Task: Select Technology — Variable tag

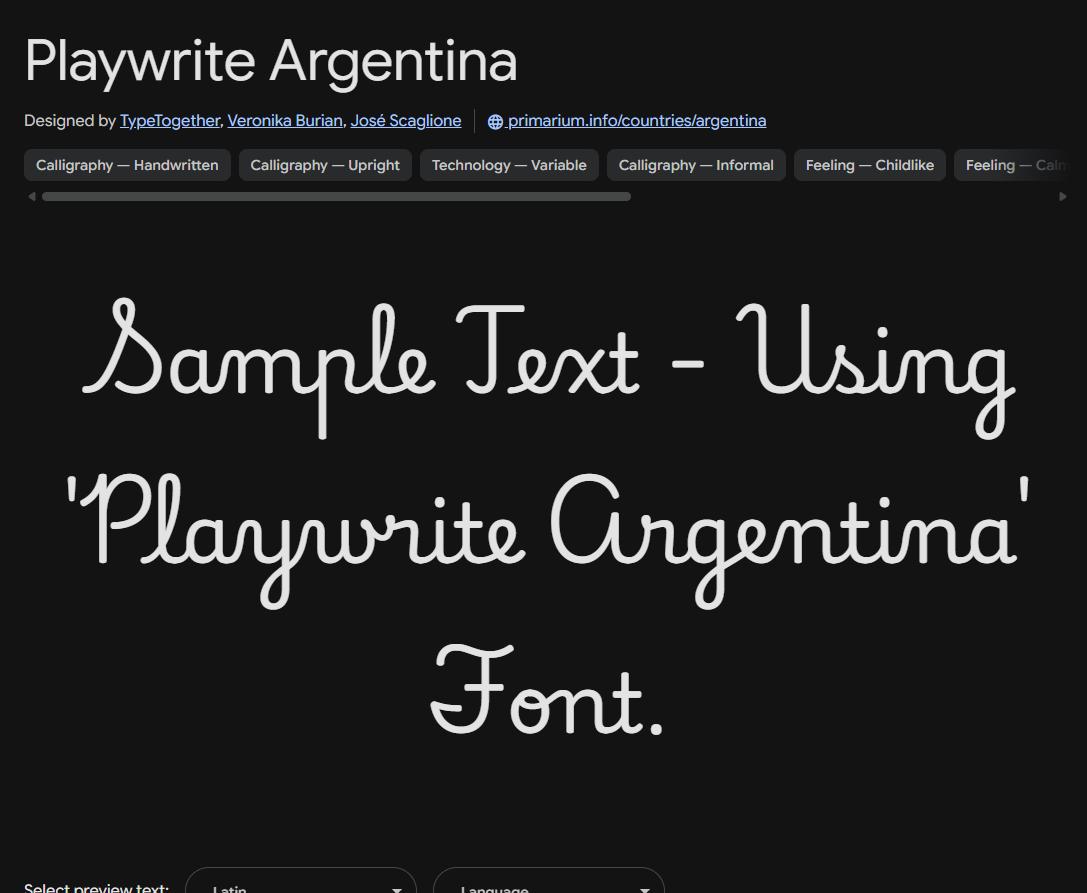Action: (510, 165)
